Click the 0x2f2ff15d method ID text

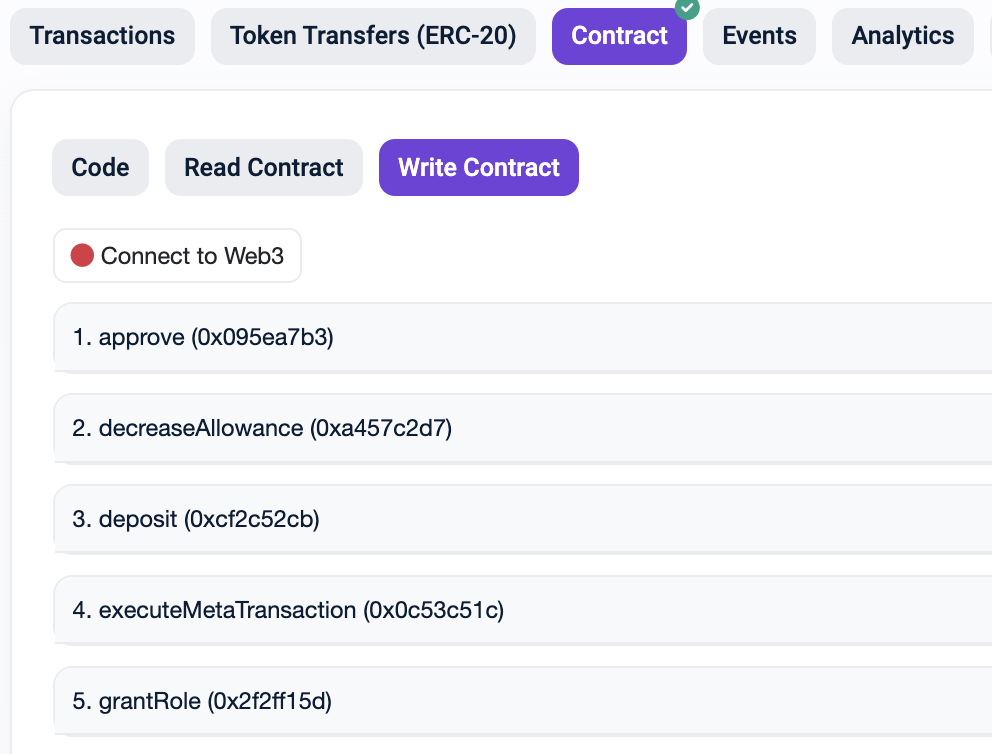(x=269, y=701)
